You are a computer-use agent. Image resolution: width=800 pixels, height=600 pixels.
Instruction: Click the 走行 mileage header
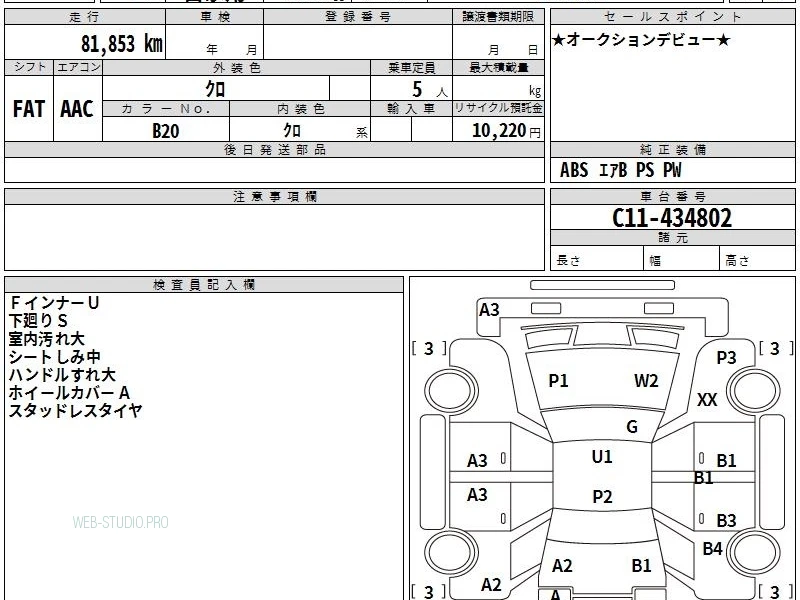tap(85, 17)
